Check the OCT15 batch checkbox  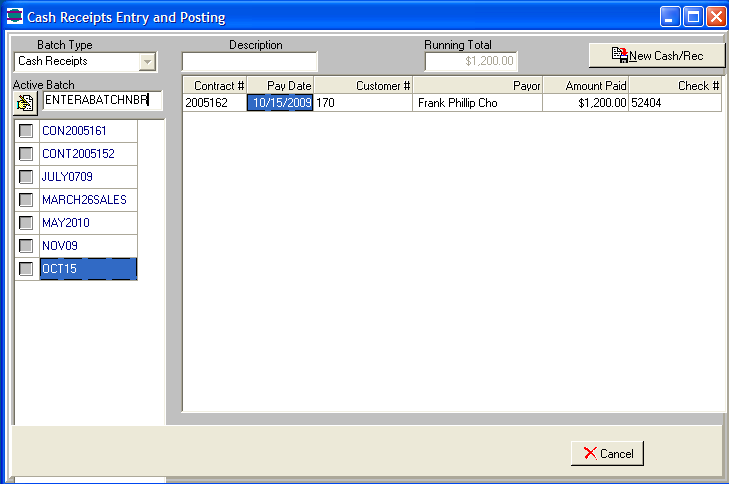pos(26,269)
